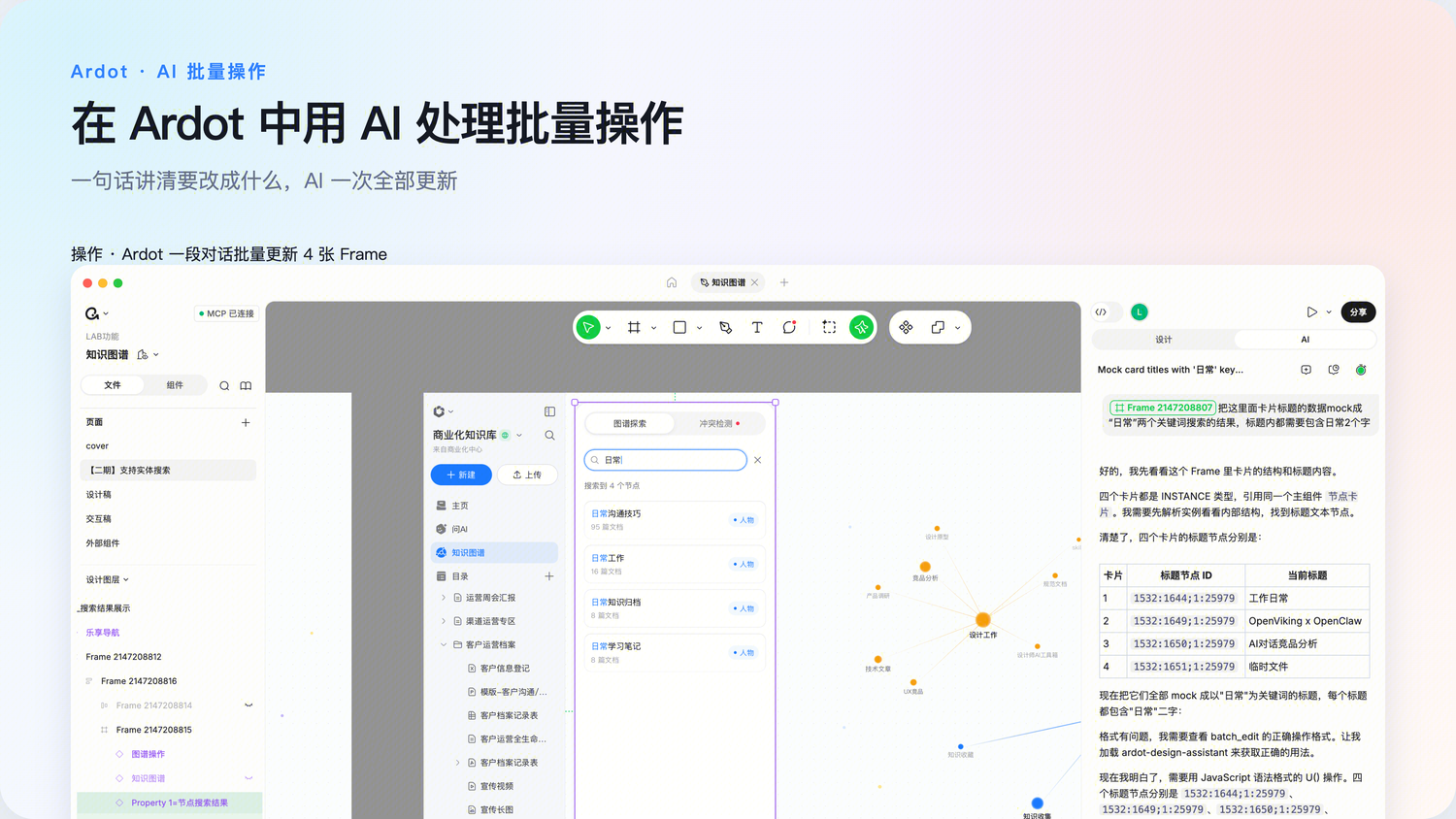Open the move tool dropdown arrow

pos(609,328)
